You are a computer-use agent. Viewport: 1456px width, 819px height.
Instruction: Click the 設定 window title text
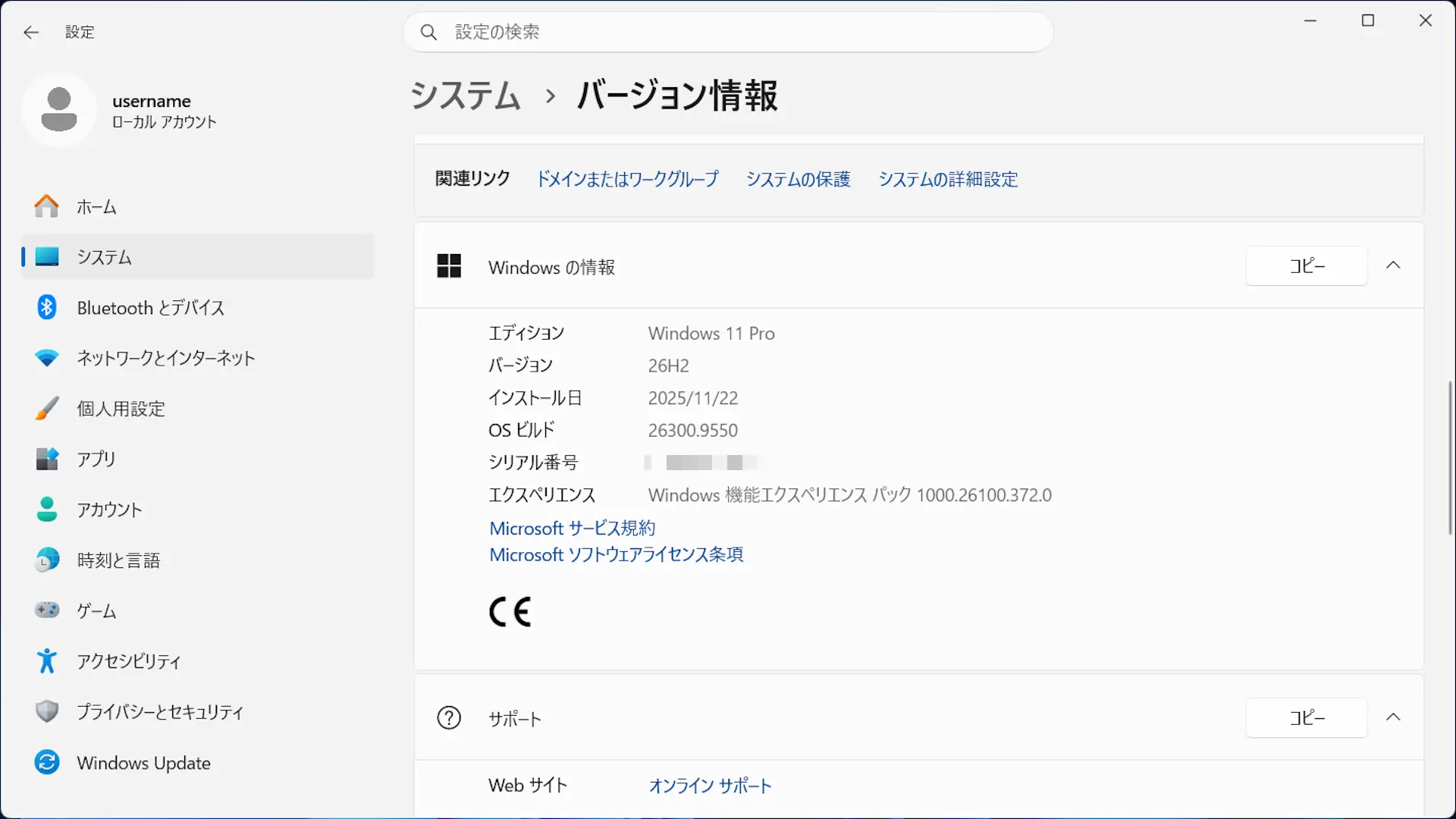coord(80,32)
